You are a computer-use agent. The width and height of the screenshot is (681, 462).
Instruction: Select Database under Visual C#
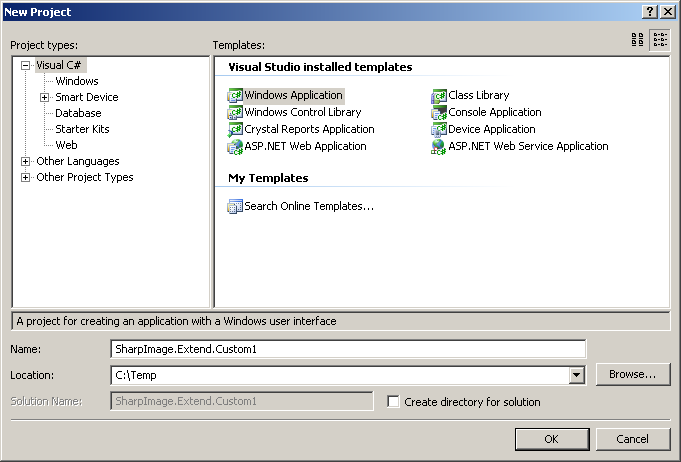[78, 113]
